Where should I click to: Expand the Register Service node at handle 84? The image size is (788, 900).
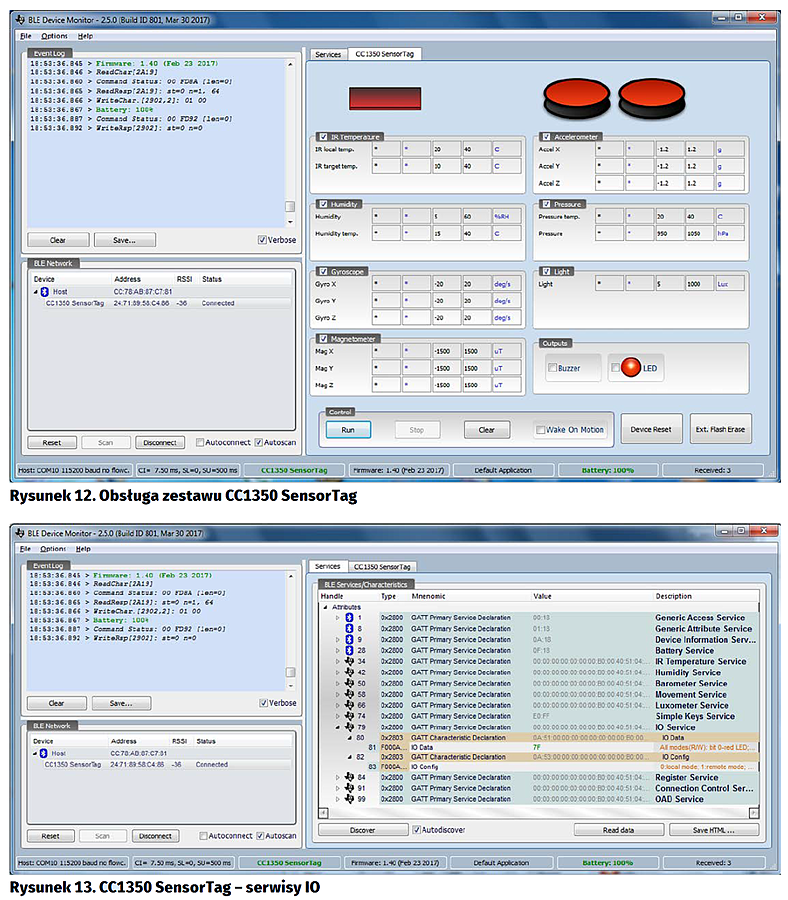337,777
